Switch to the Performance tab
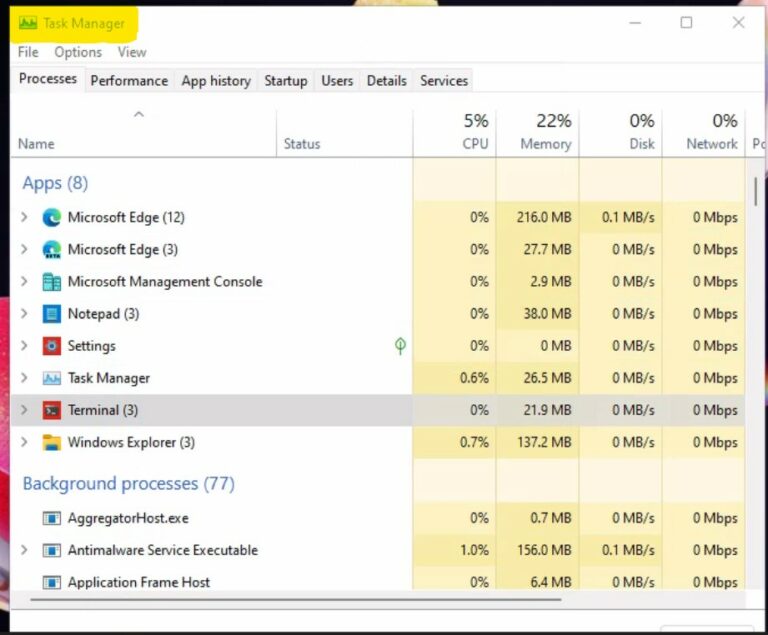This screenshot has height=635, width=768. [x=129, y=80]
